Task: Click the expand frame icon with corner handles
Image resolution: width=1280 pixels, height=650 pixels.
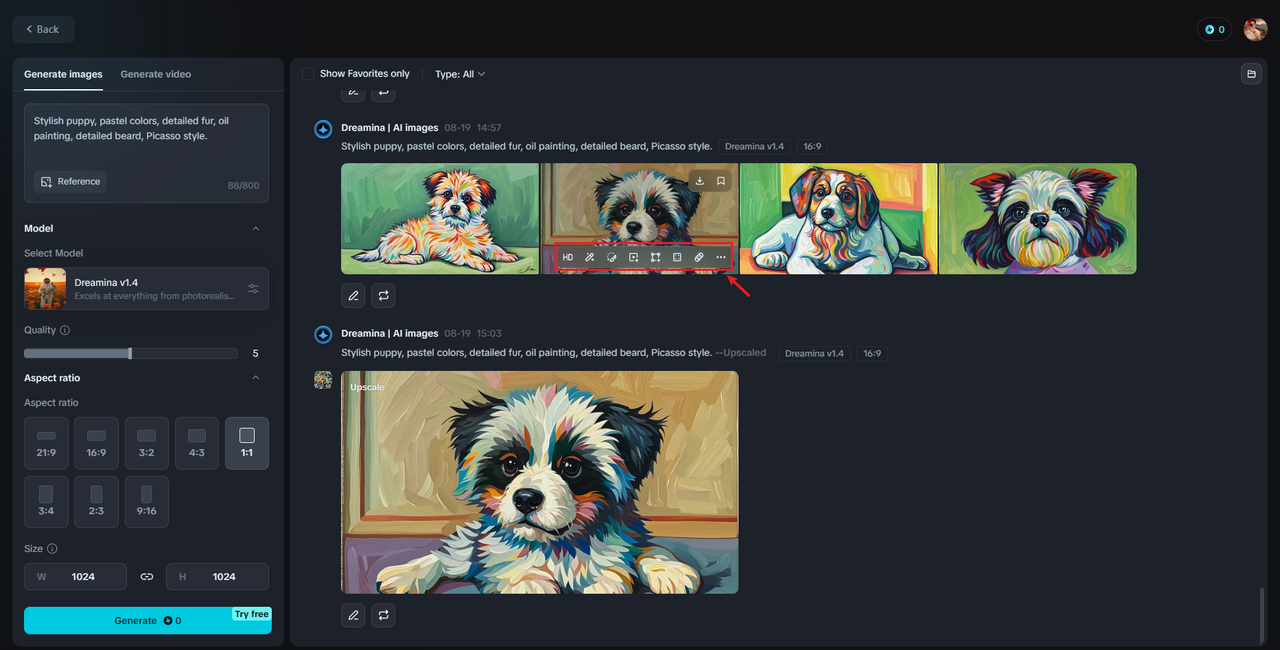Action: click(x=656, y=257)
